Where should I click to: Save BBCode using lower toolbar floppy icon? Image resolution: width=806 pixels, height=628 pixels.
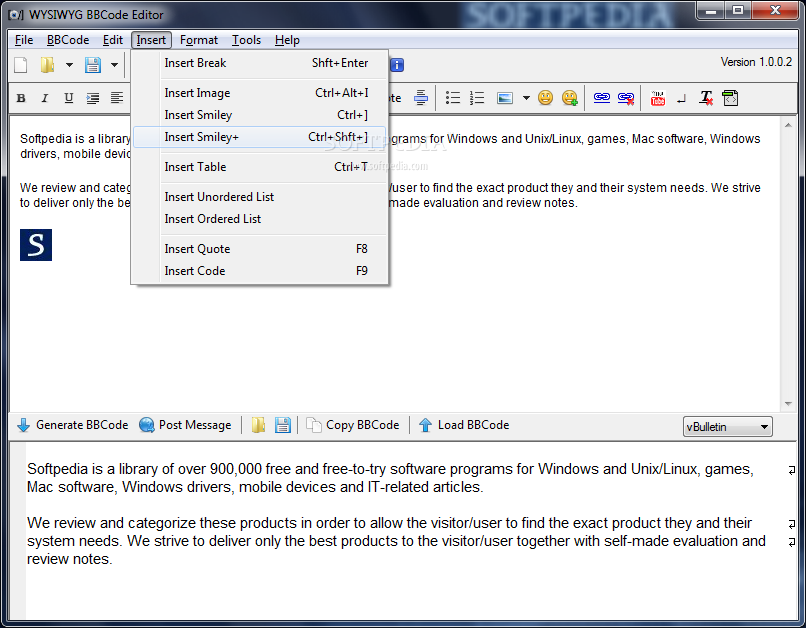(x=282, y=426)
